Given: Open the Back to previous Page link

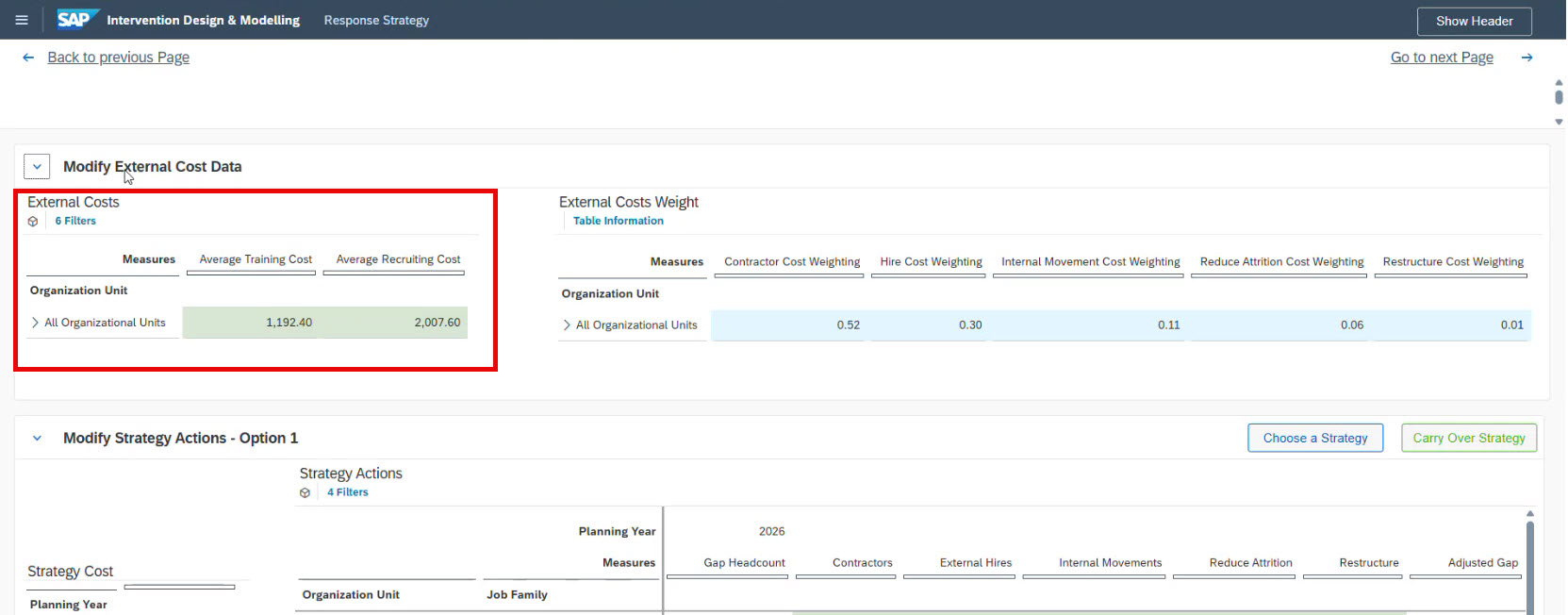Looking at the screenshot, I should (118, 58).
